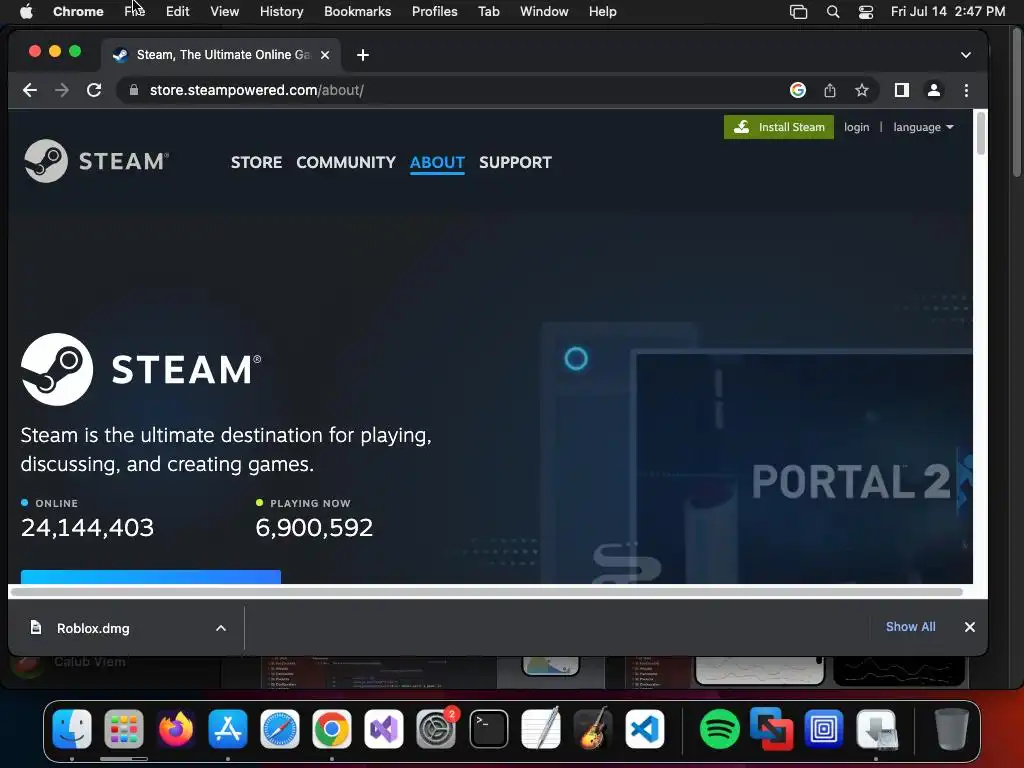The height and width of the screenshot is (768, 1024).
Task: Open App Store from the Dock
Action: point(228,729)
